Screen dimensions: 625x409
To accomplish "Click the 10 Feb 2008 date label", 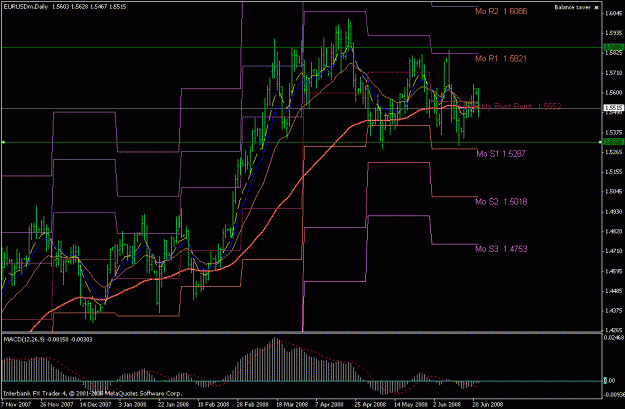I will point(213,404).
